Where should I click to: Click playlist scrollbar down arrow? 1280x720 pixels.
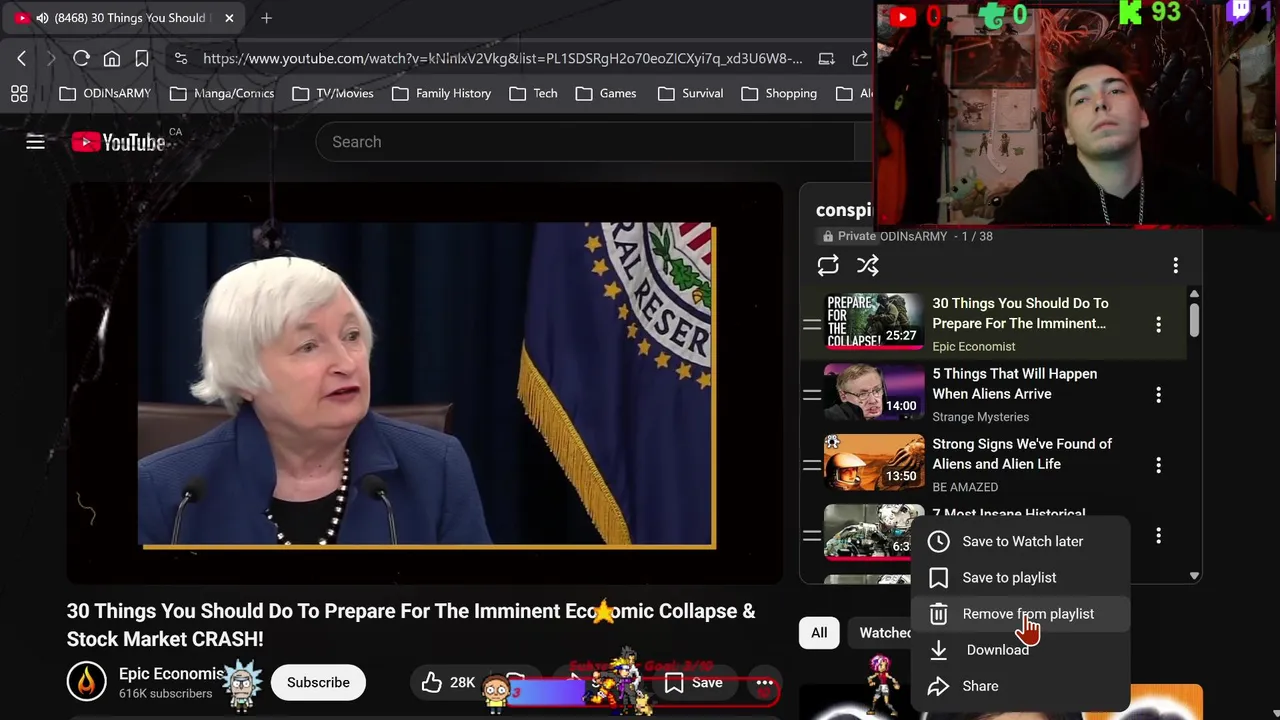pos(1194,576)
